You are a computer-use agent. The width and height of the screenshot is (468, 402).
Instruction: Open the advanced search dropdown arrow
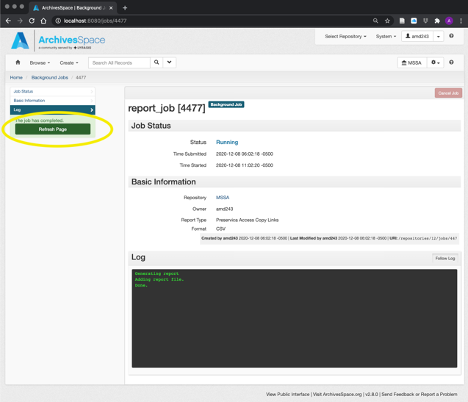(169, 62)
